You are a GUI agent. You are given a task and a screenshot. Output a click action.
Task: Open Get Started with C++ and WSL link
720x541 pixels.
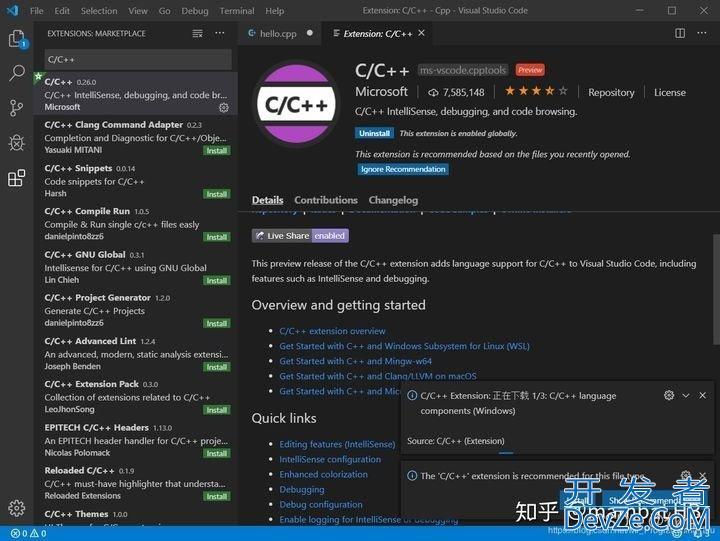click(404, 346)
